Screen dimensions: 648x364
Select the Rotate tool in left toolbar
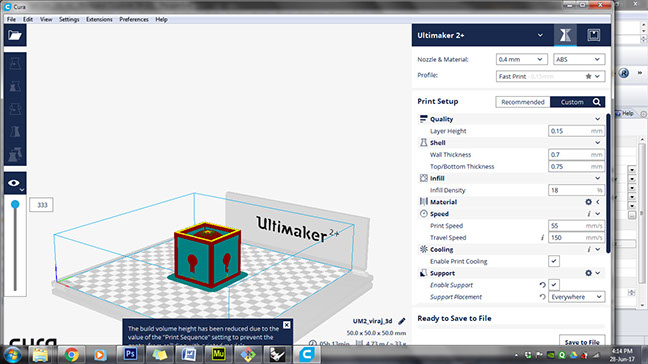click(x=15, y=109)
